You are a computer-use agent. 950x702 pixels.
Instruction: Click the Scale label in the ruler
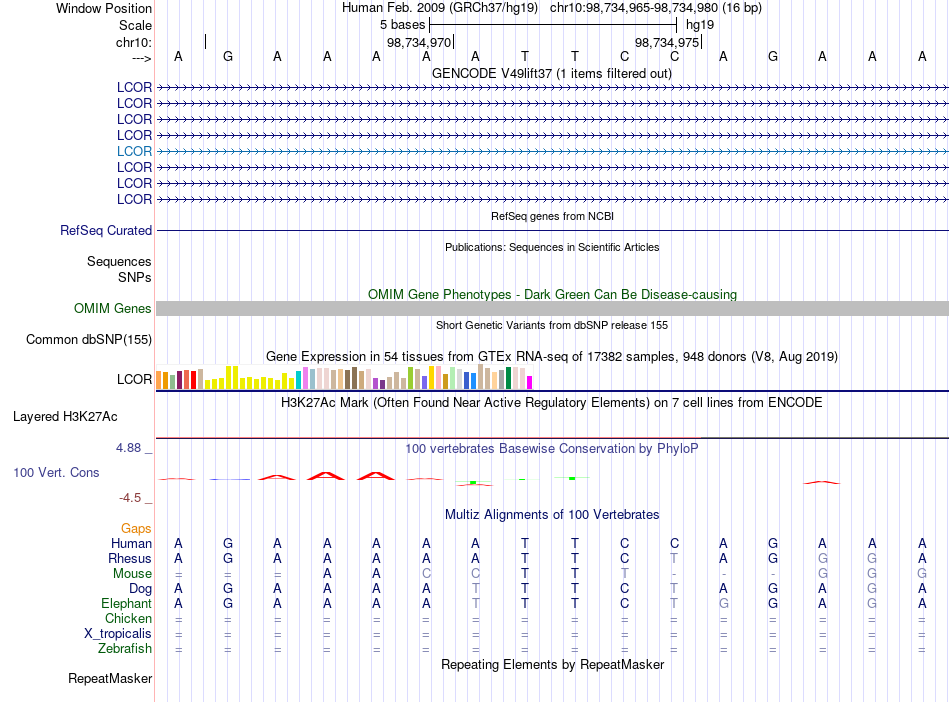135,25
